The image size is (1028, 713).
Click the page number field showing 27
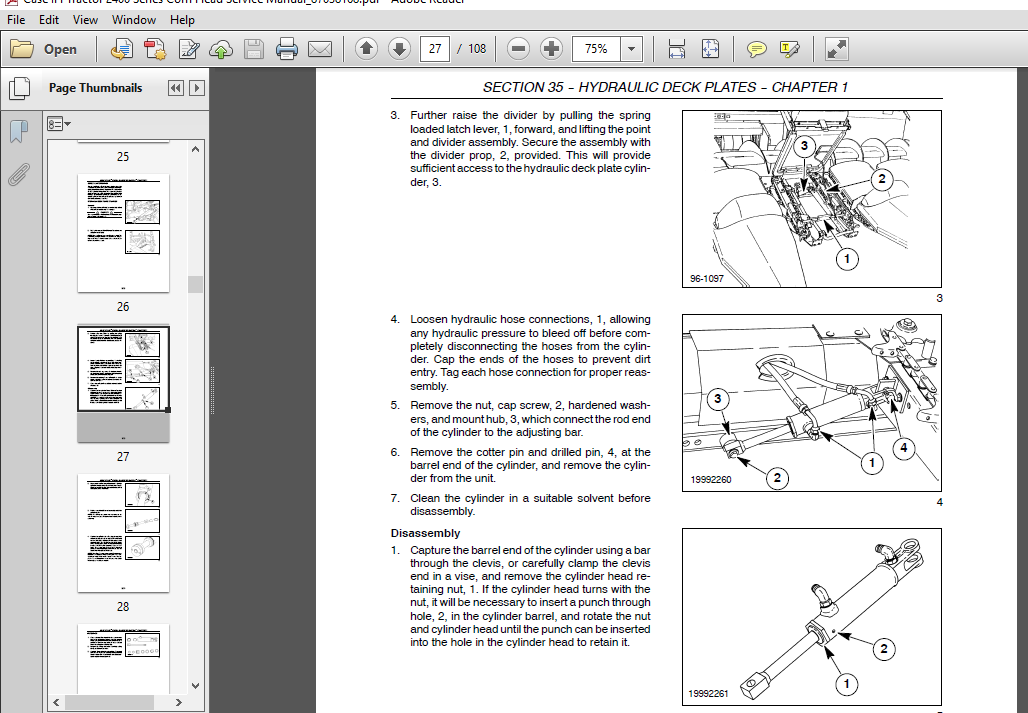tap(435, 49)
